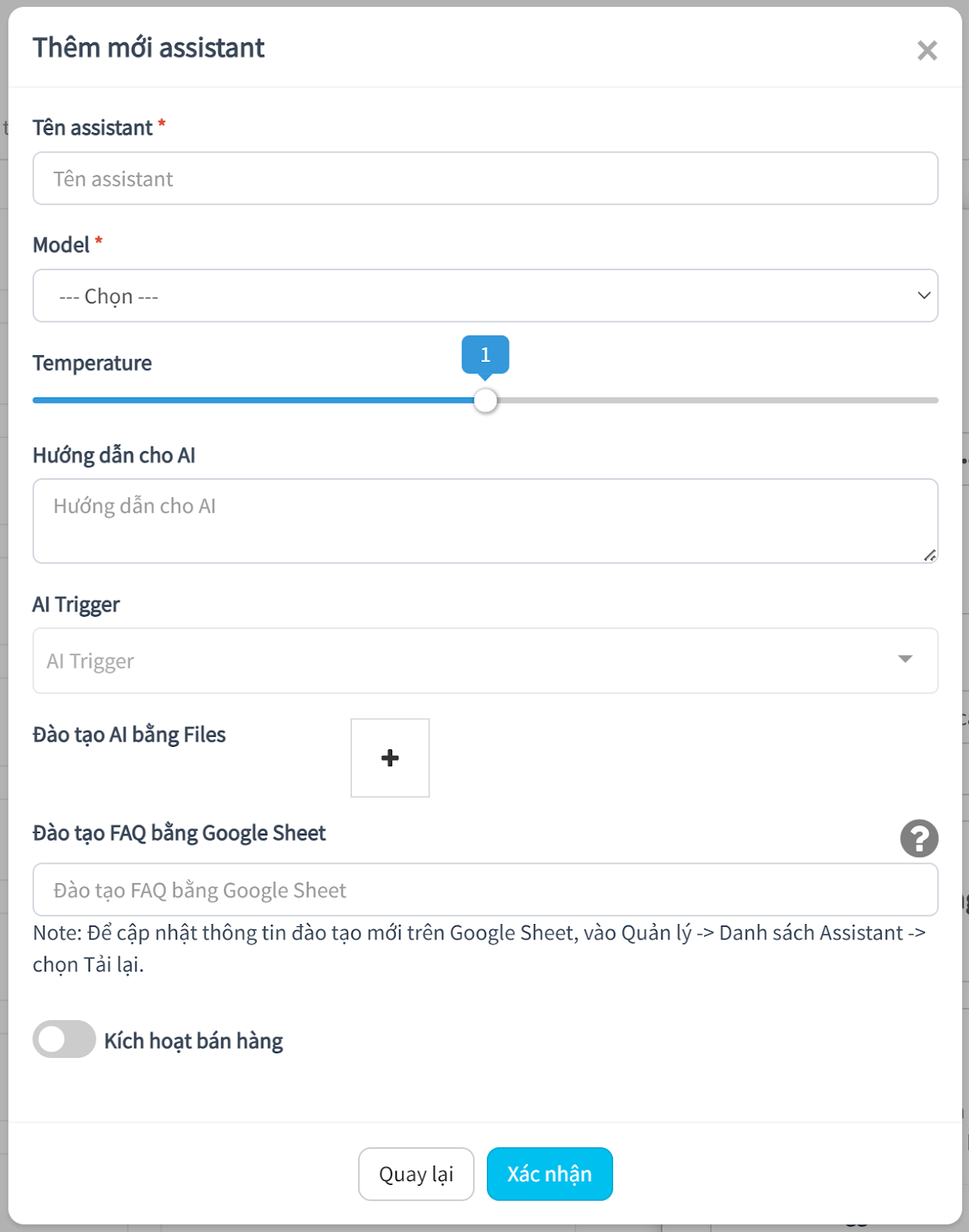Click the Kích hoạt bán hàng label text
Screen dimensions: 969x1232
point(193,1041)
